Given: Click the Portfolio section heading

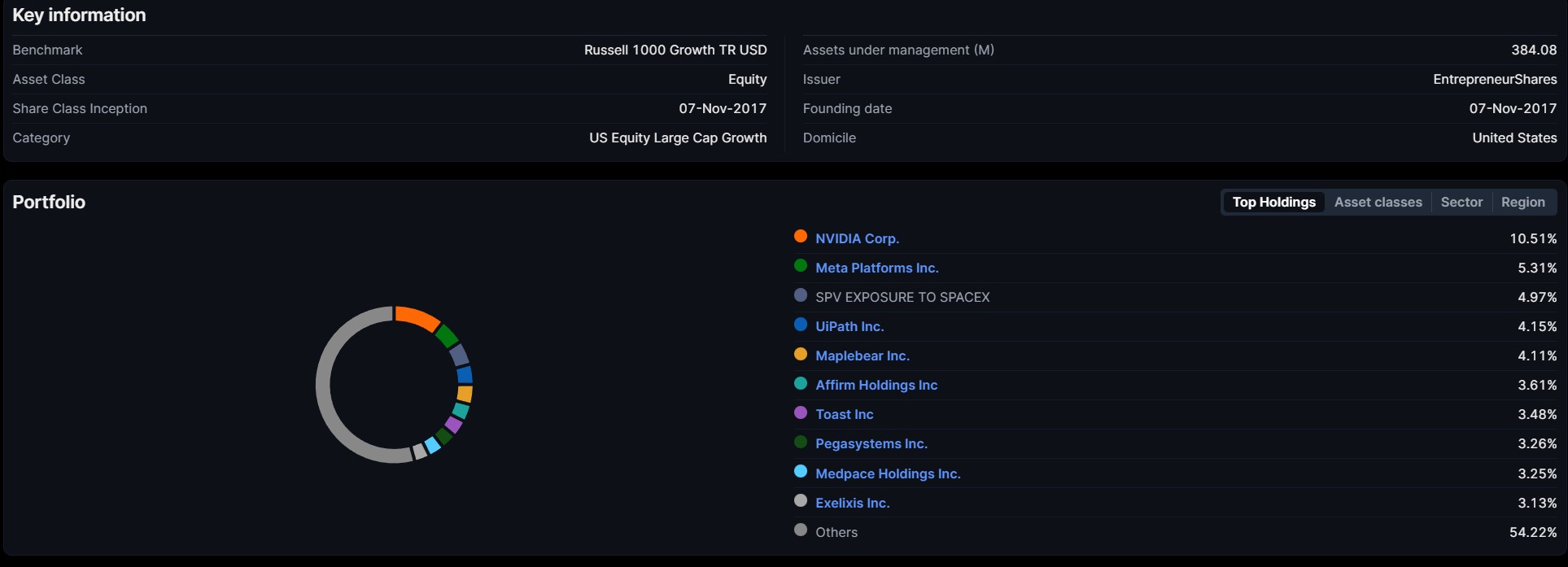Looking at the screenshot, I should (x=49, y=202).
